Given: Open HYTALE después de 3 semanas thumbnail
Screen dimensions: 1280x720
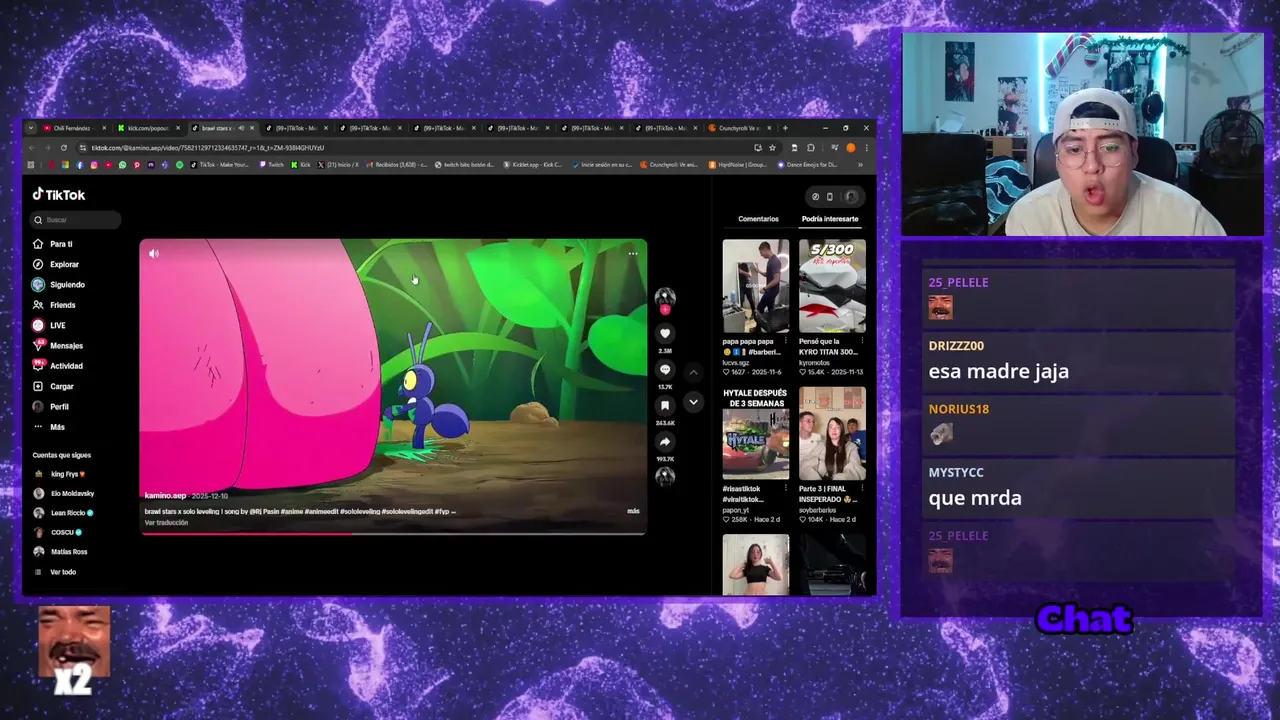Looking at the screenshot, I should coord(756,434).
